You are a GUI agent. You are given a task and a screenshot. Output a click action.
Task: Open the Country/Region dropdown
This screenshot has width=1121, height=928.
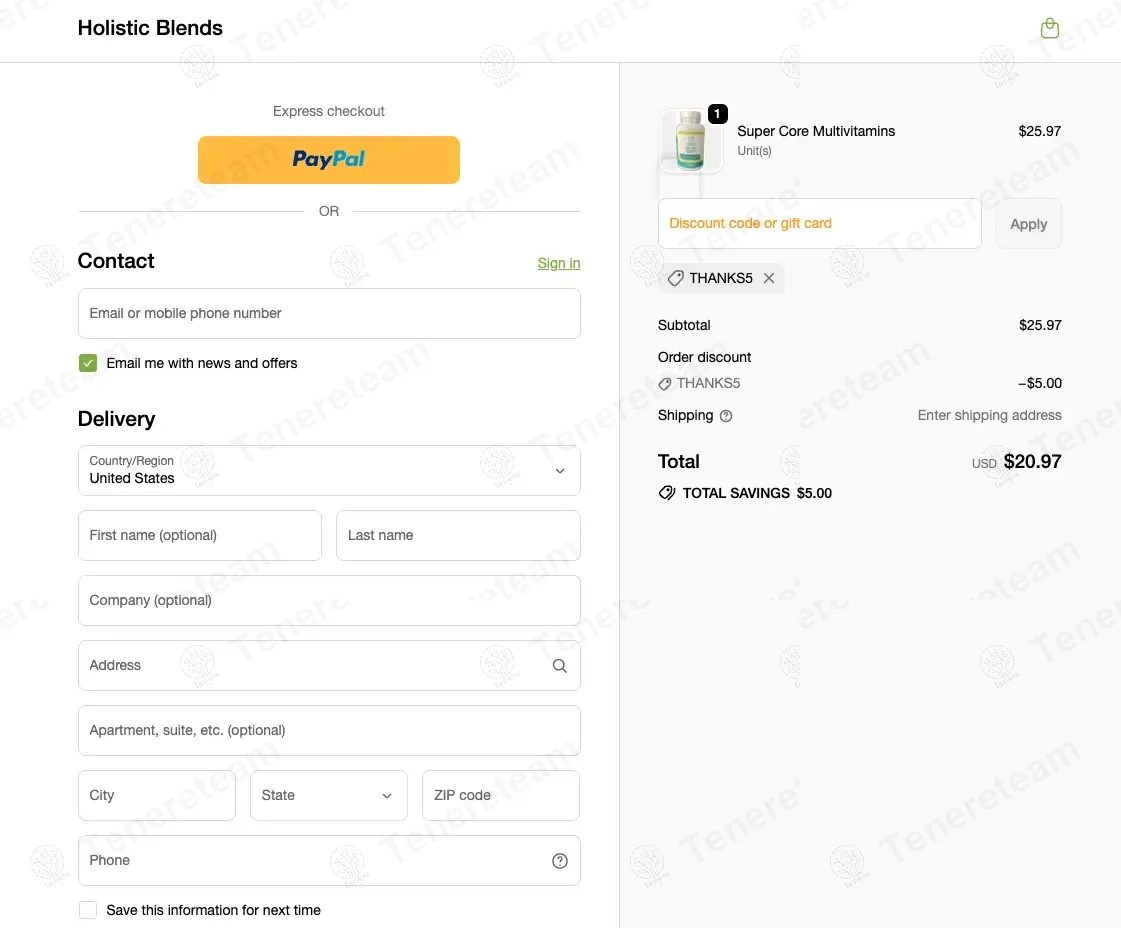pos(329,470)
